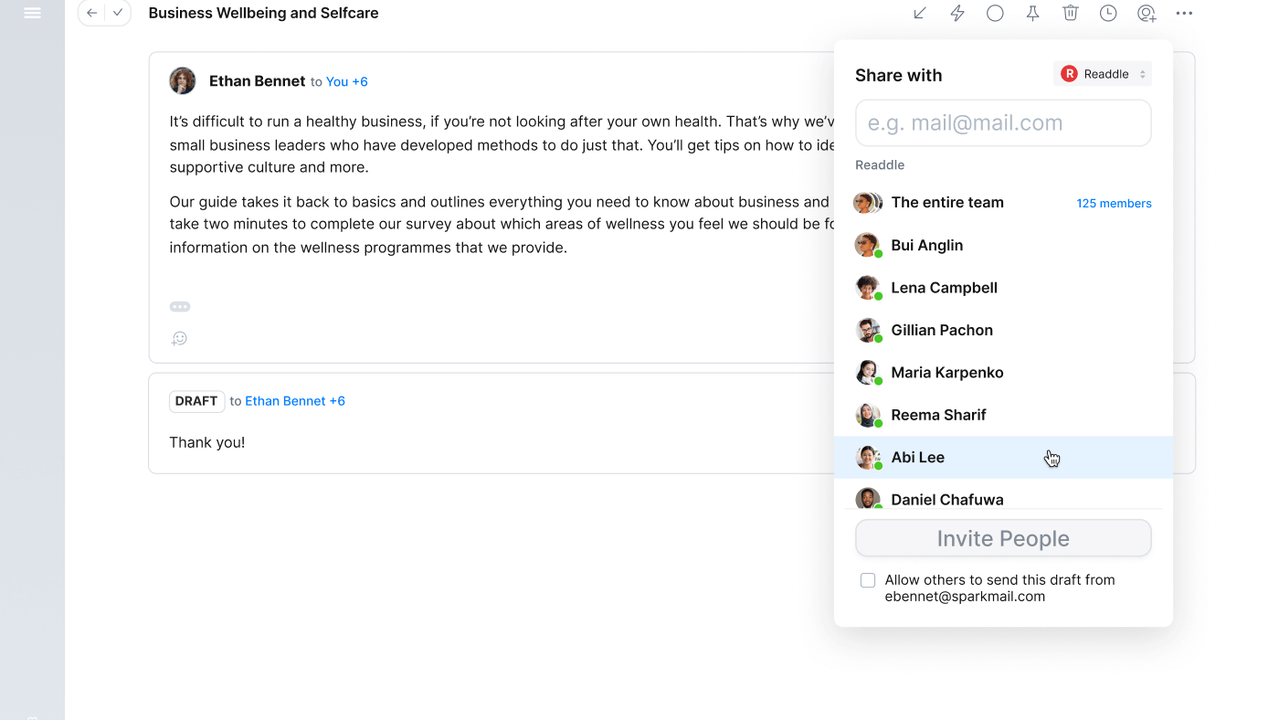Choose The entire team to share with

pos(947,202)
